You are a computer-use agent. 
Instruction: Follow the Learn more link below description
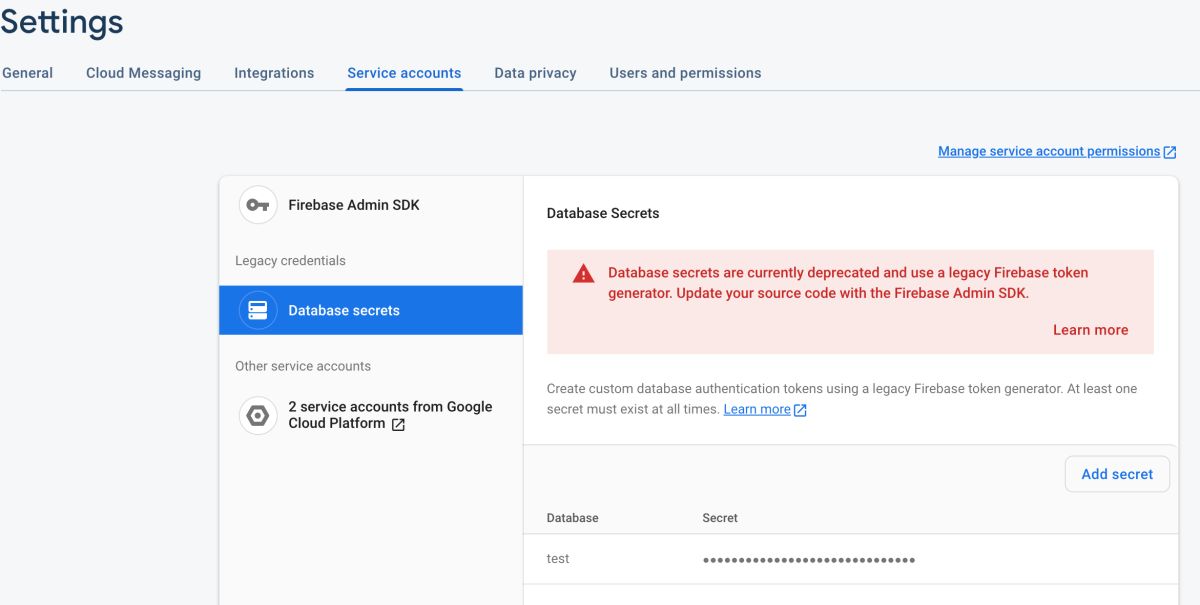pos(757,409)
